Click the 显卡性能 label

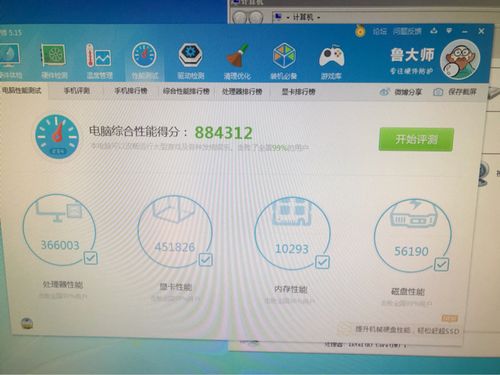tap(176, 287)
